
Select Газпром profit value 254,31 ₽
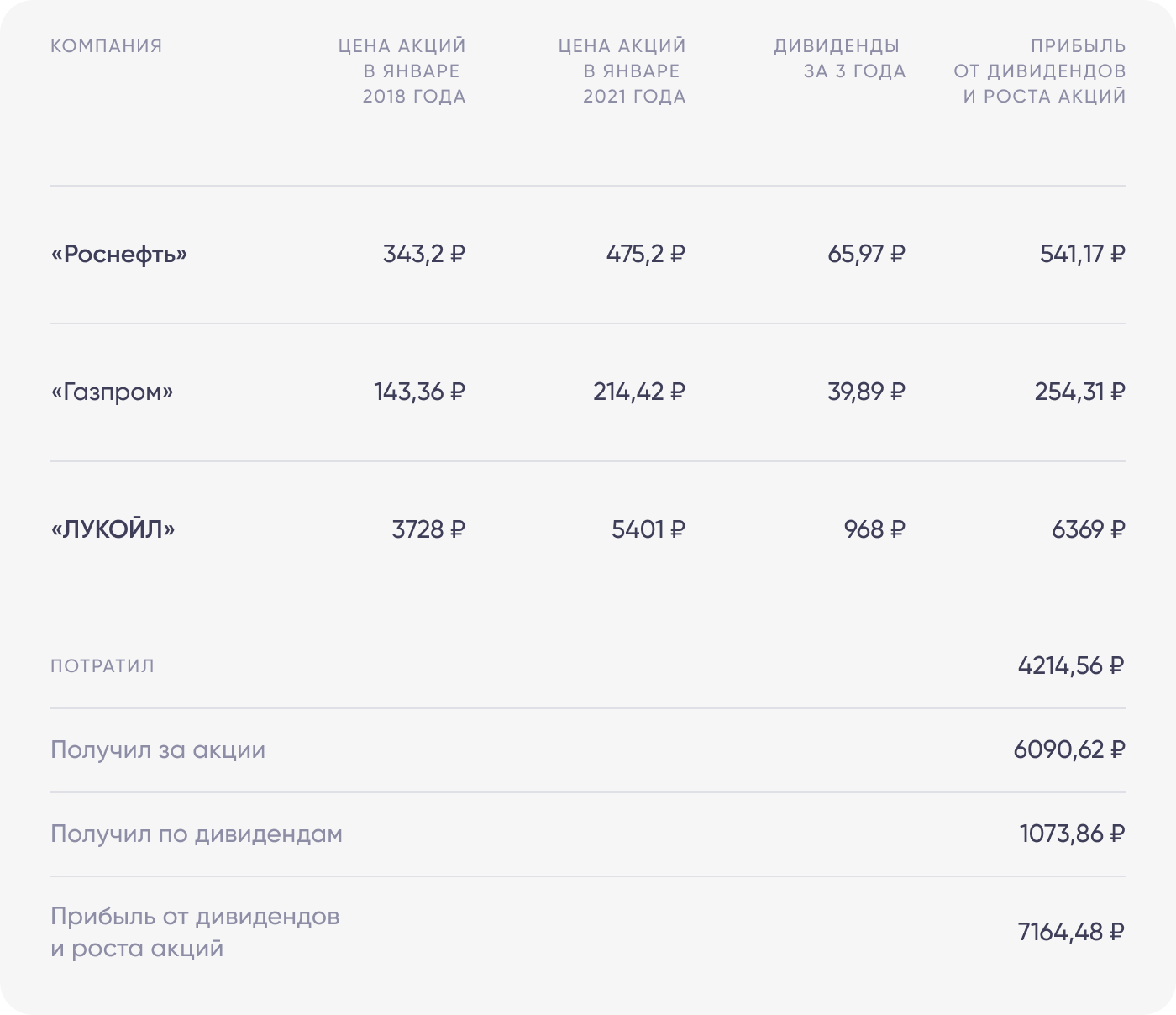pyautogui.click(x=1079, y=392)
